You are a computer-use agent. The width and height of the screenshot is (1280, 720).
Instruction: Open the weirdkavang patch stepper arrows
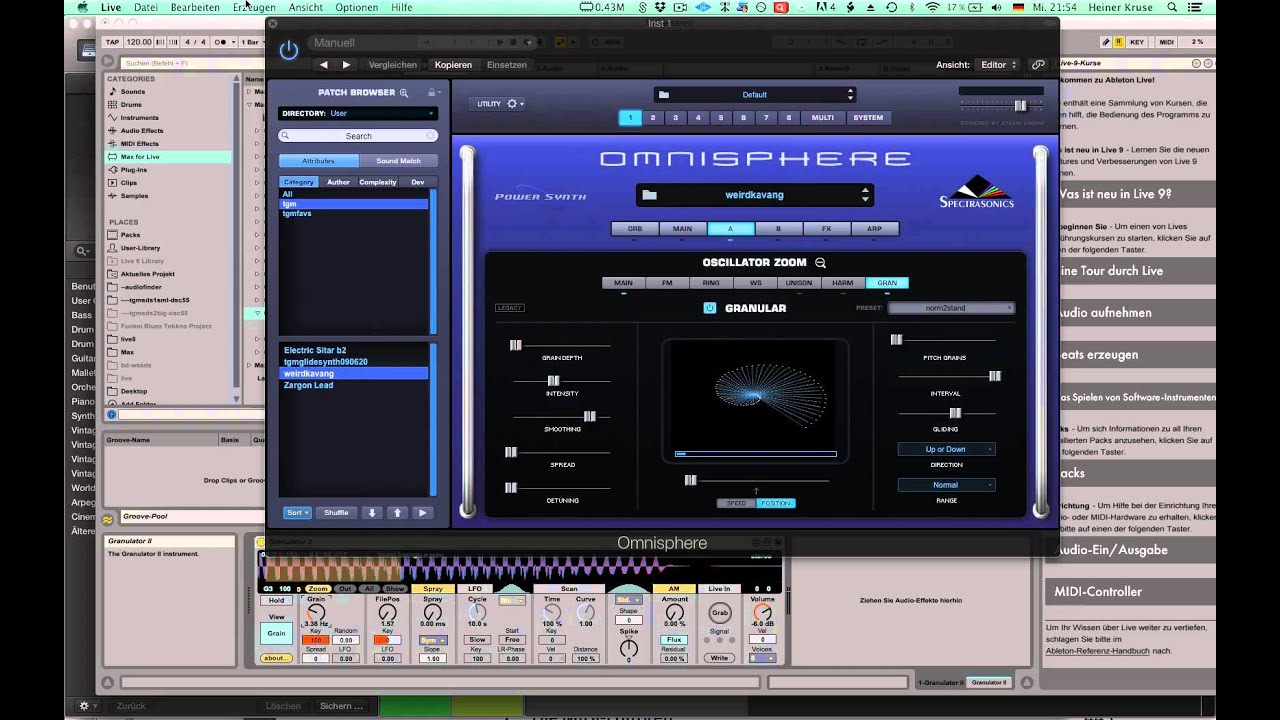pos(865,195)
